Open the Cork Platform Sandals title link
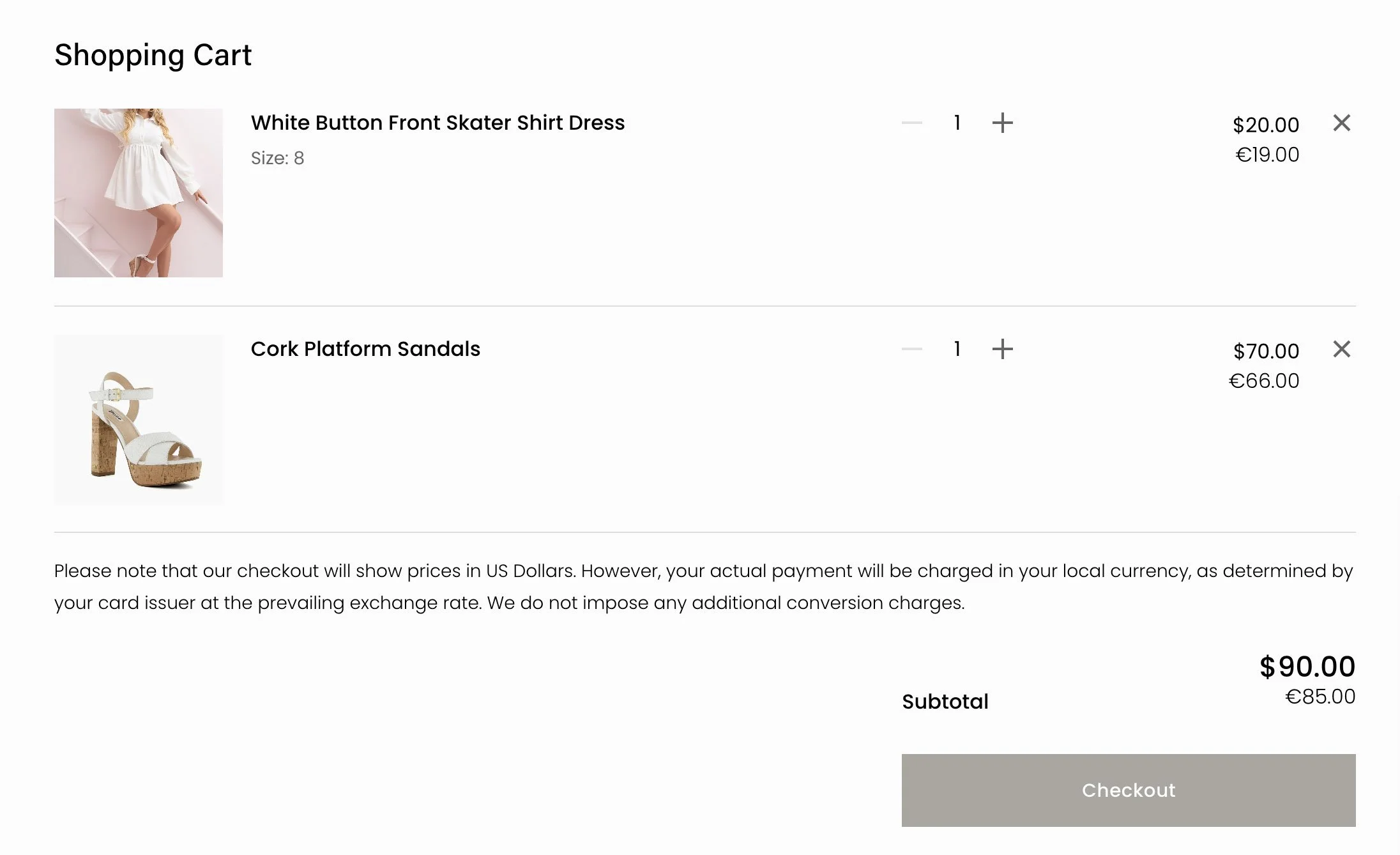This screenshot has width=1400, height=855. 365,349
